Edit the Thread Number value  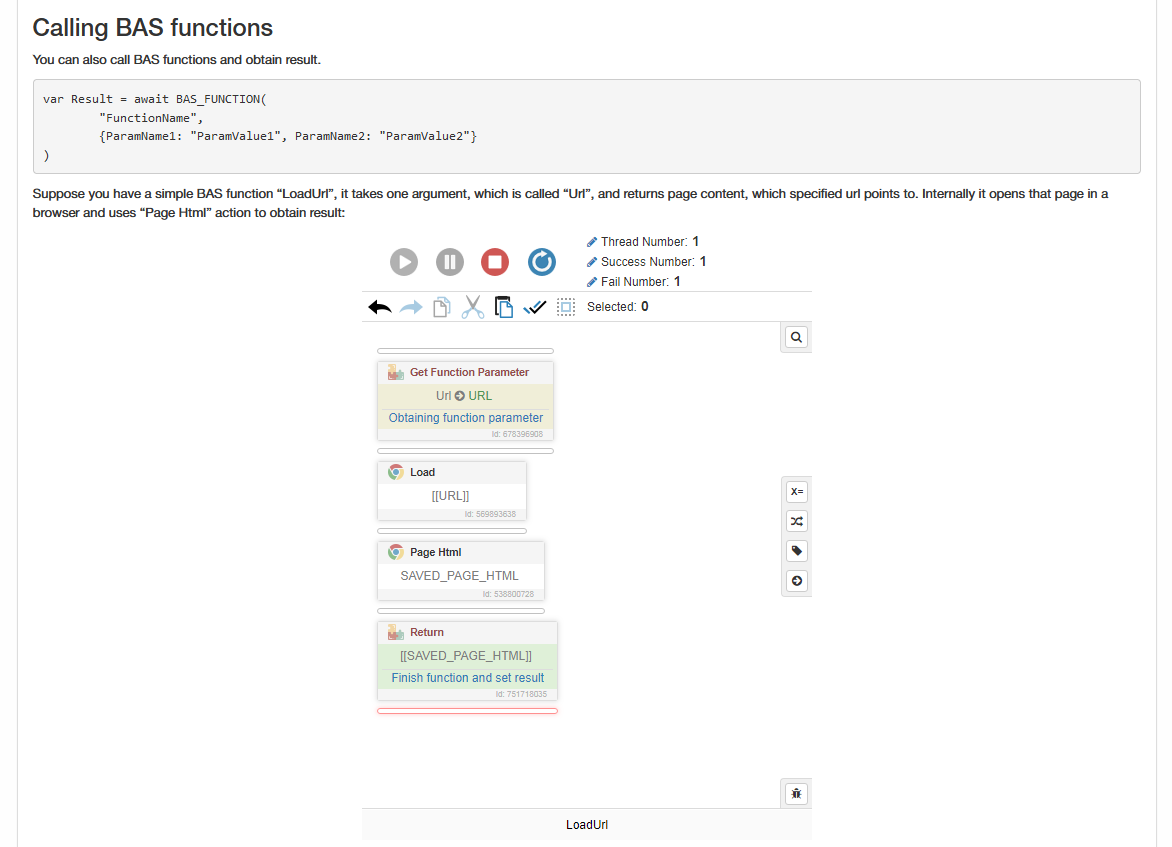click(592, 242)
